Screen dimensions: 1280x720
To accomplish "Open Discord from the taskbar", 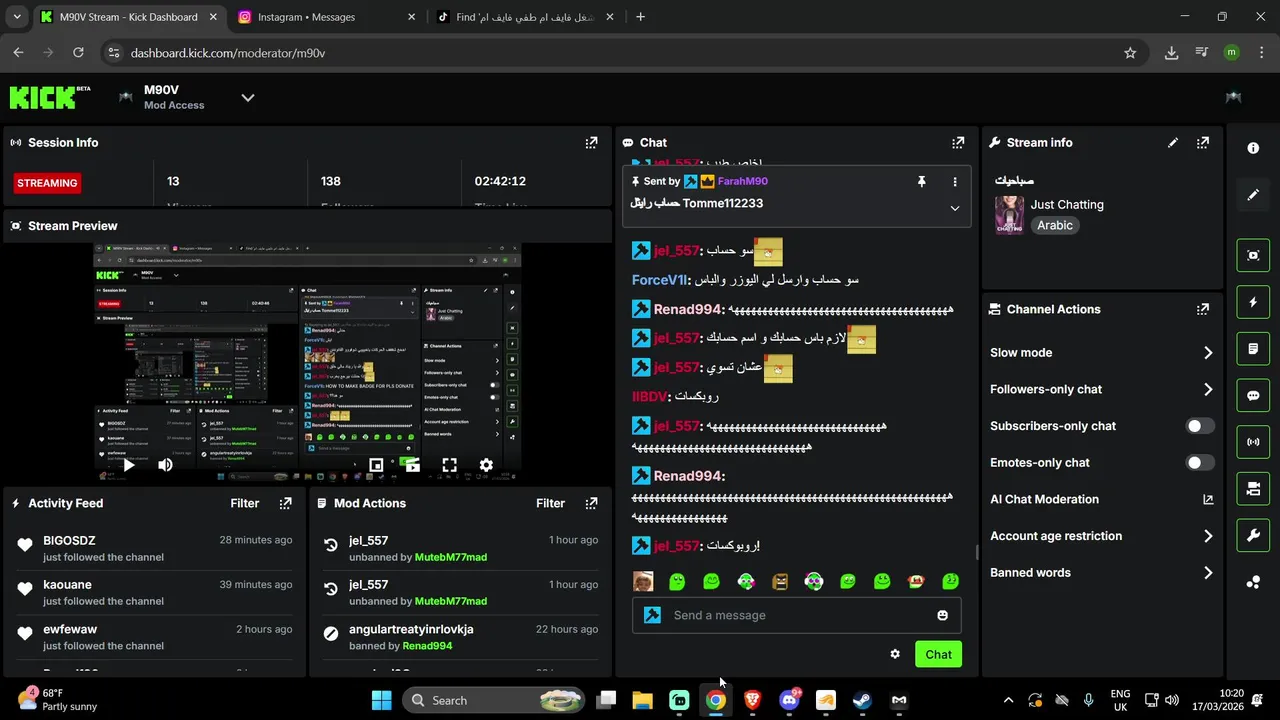I will (x=789, y=700).
